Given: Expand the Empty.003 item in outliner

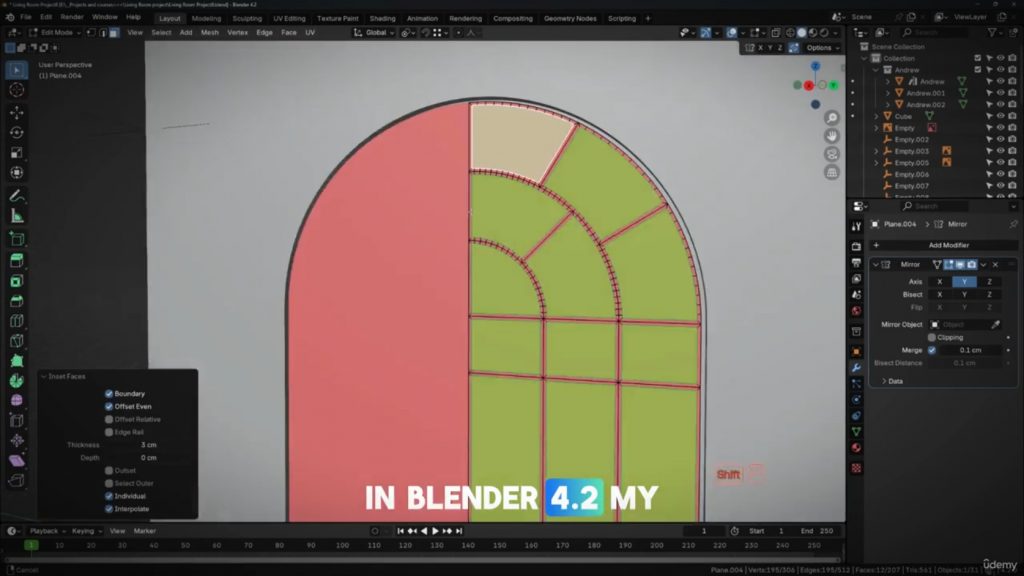Looking at the screenshot, I should tap(876, 151).
